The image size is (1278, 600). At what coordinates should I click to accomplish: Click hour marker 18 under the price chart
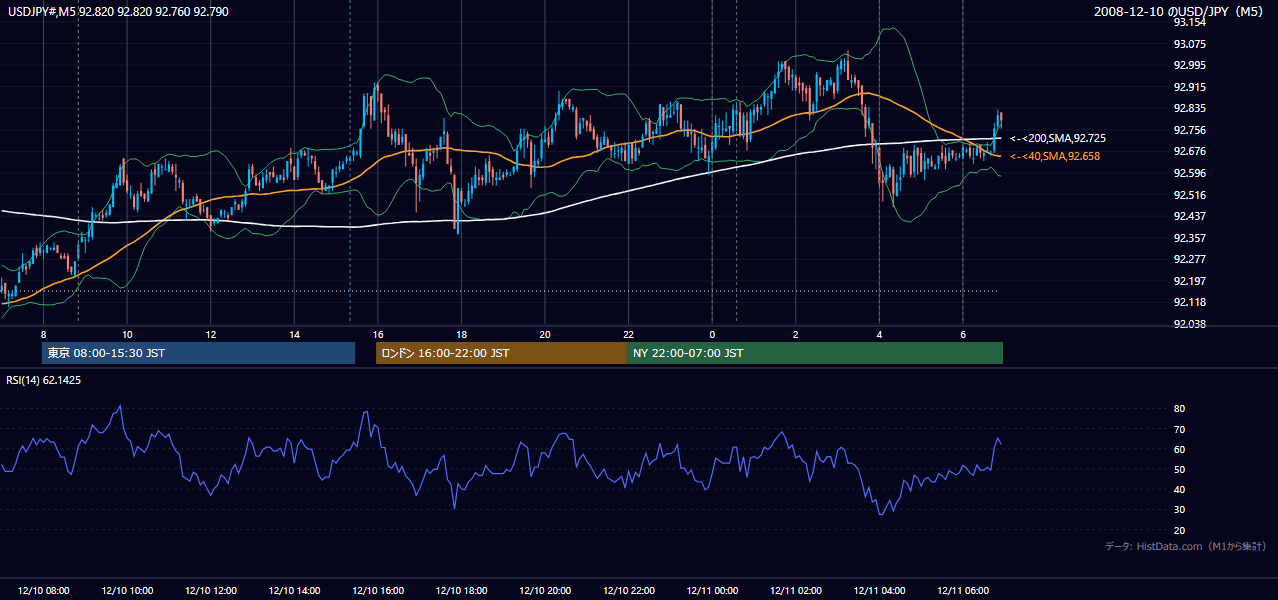[461, 334]
